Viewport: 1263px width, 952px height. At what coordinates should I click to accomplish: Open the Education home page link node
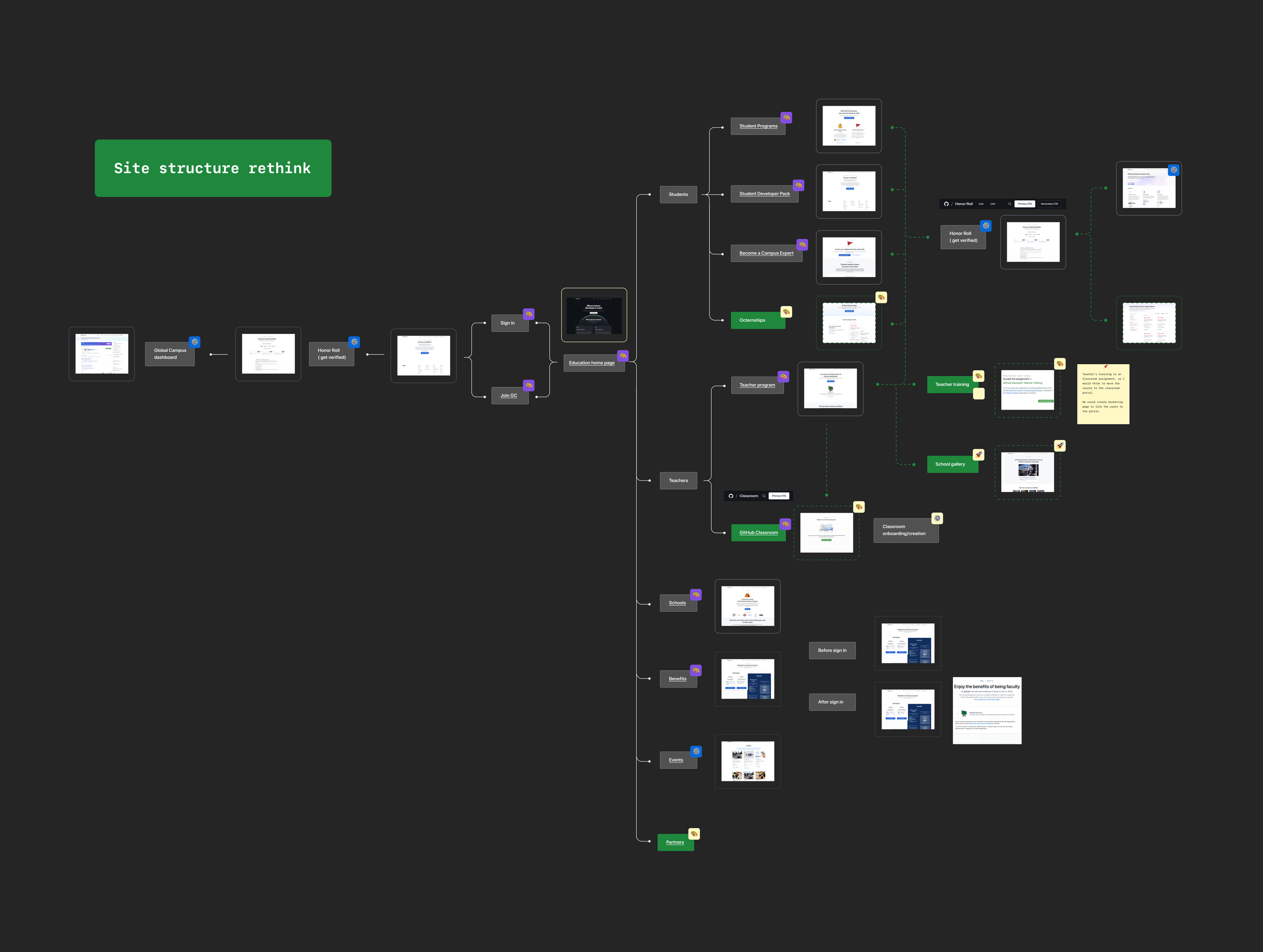point(594,363)
